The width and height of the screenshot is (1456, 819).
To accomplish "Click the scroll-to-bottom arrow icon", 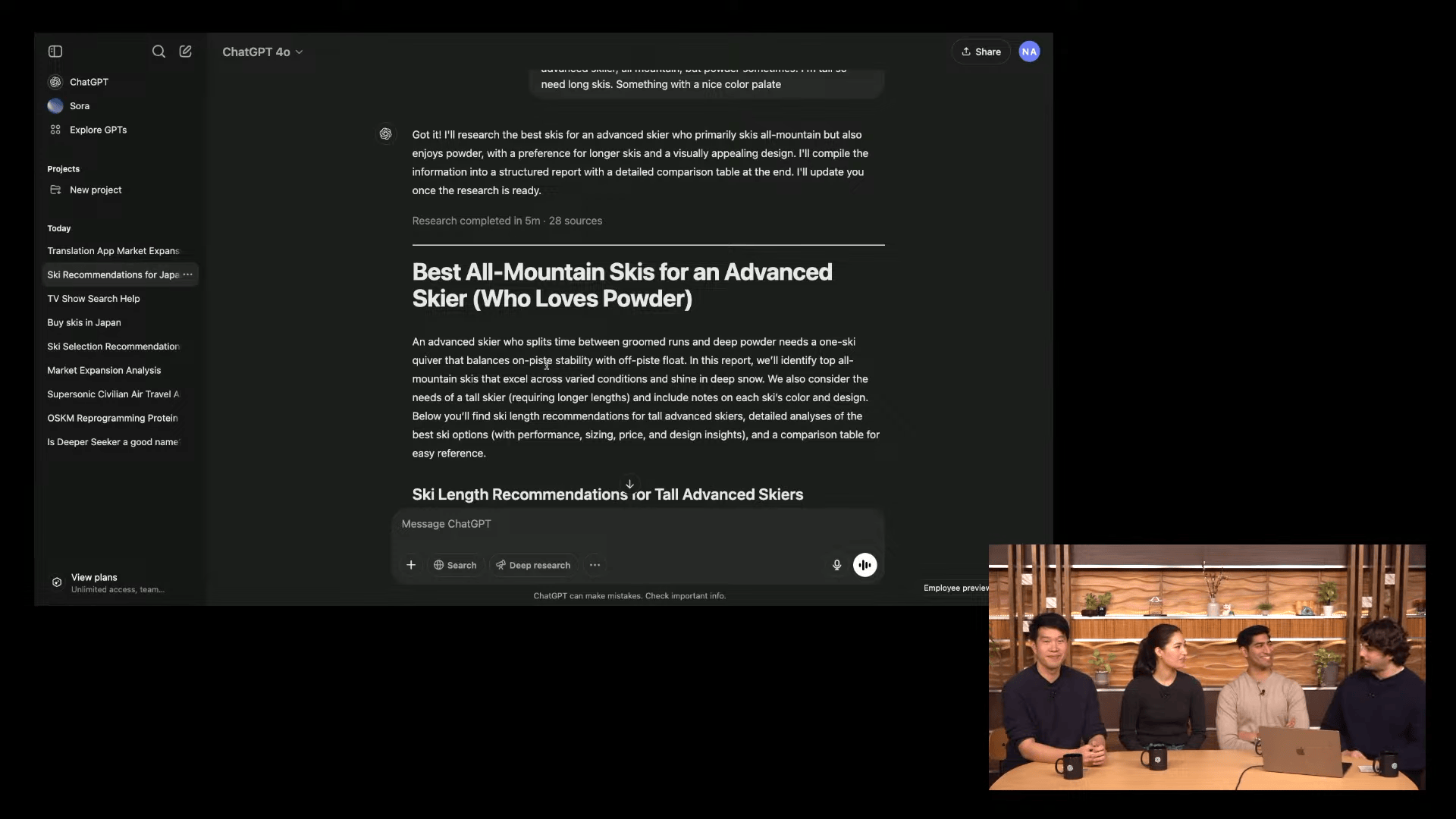I will [629, 484].
